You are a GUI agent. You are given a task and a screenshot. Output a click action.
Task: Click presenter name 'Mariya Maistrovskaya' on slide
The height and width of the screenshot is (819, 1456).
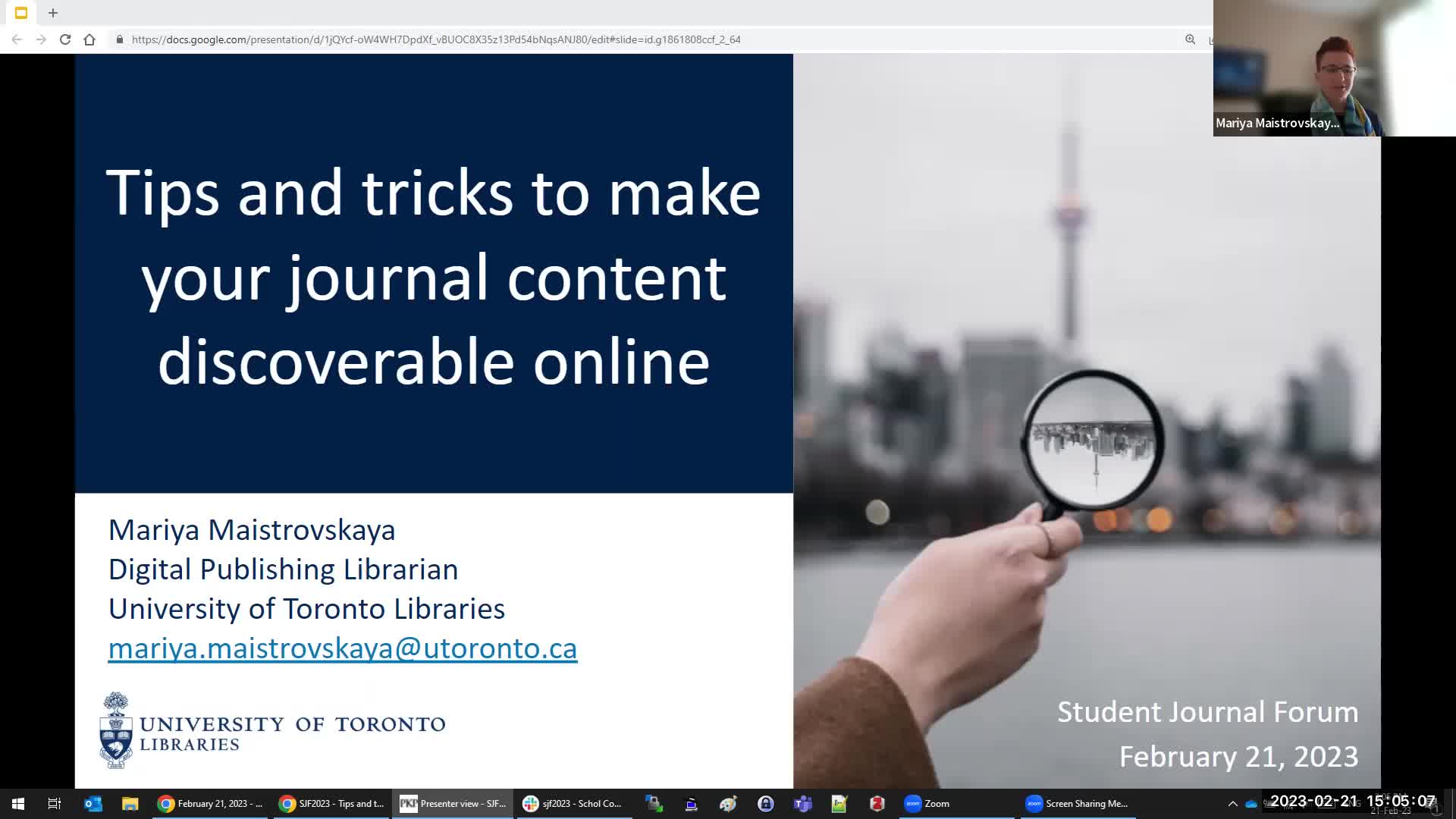point(252,530)
